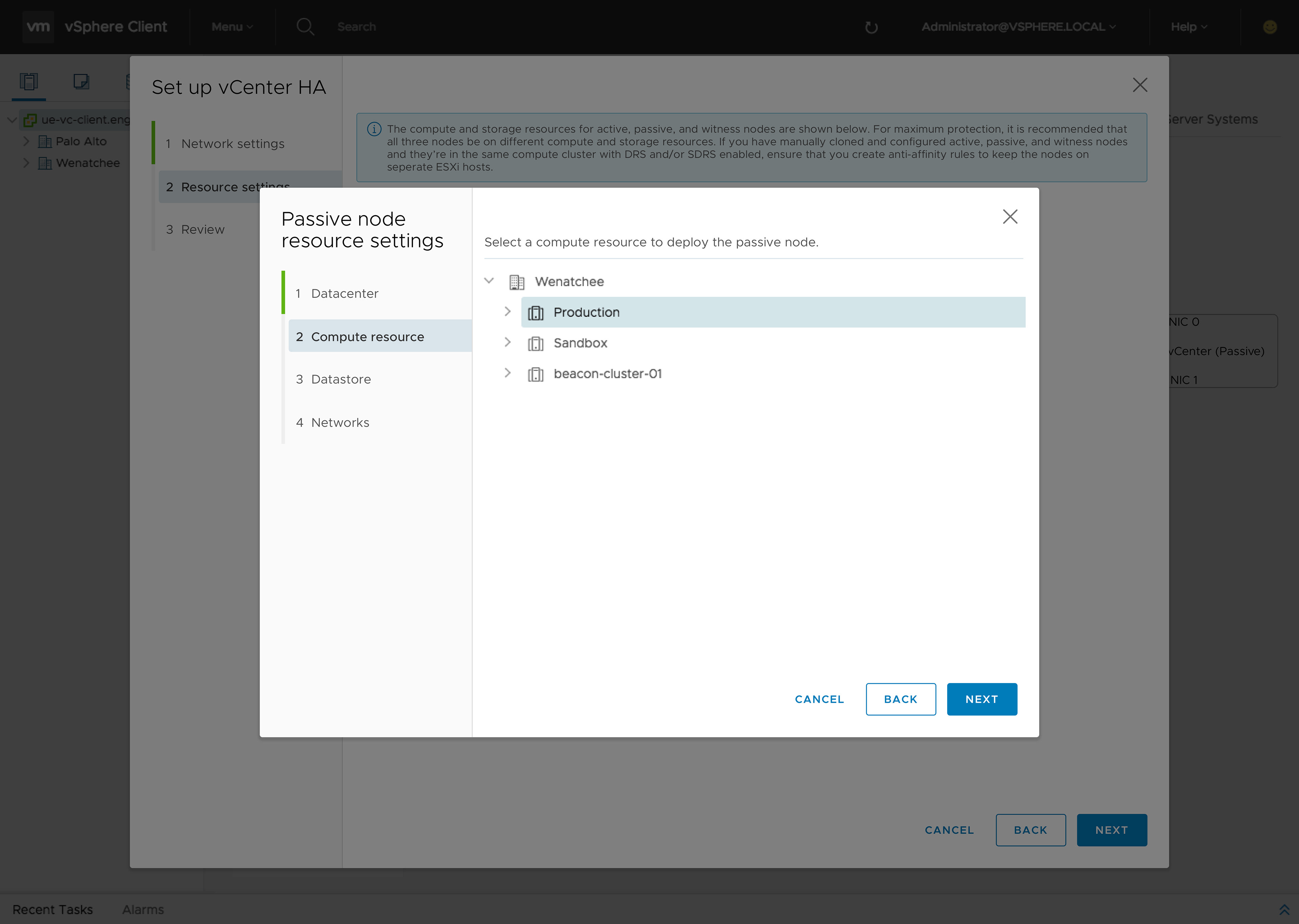Expand Wenatchee in the navigator tree
Screen dimensions: 1299x924
[x=26, y=163]
